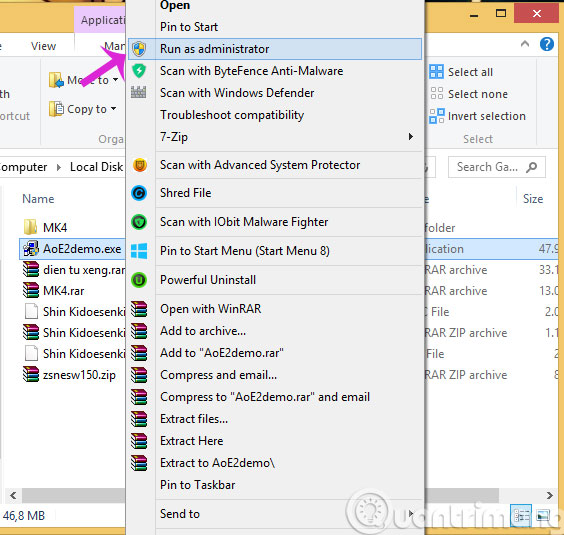Click Powerful Uninstall green U icon
The image size is (564, 535).
coord(139,280)
